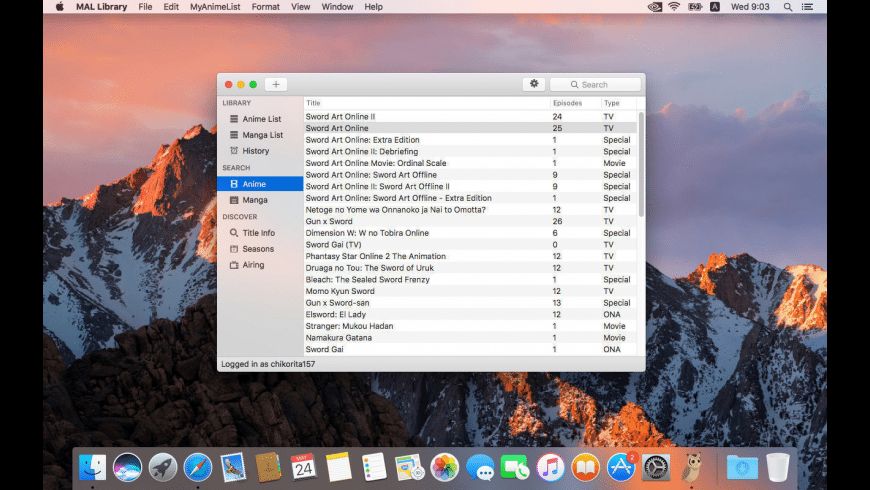Select Druaga no Tou: The Sword of Uruk

point(471,268)
